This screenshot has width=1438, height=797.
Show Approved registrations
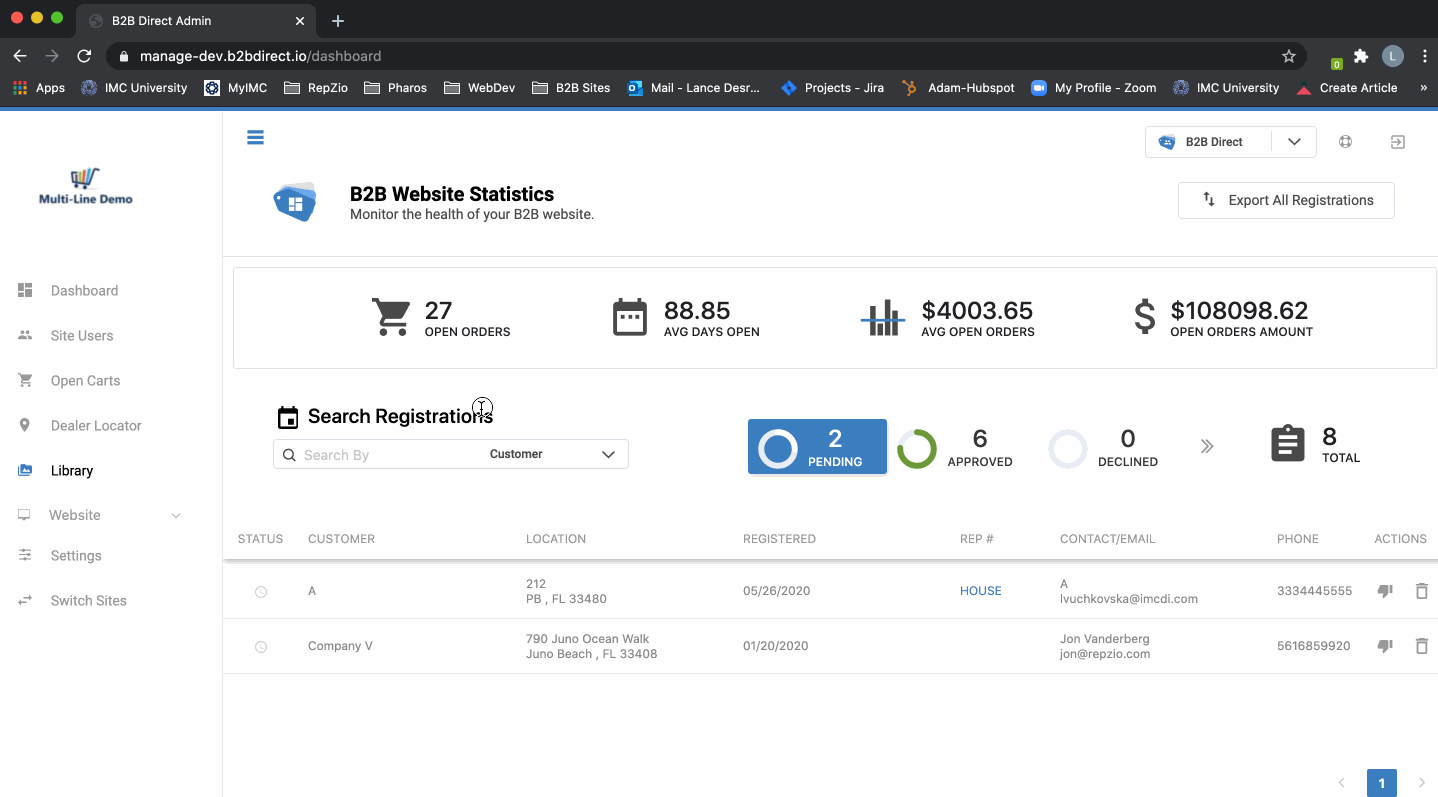coord(955,449)
